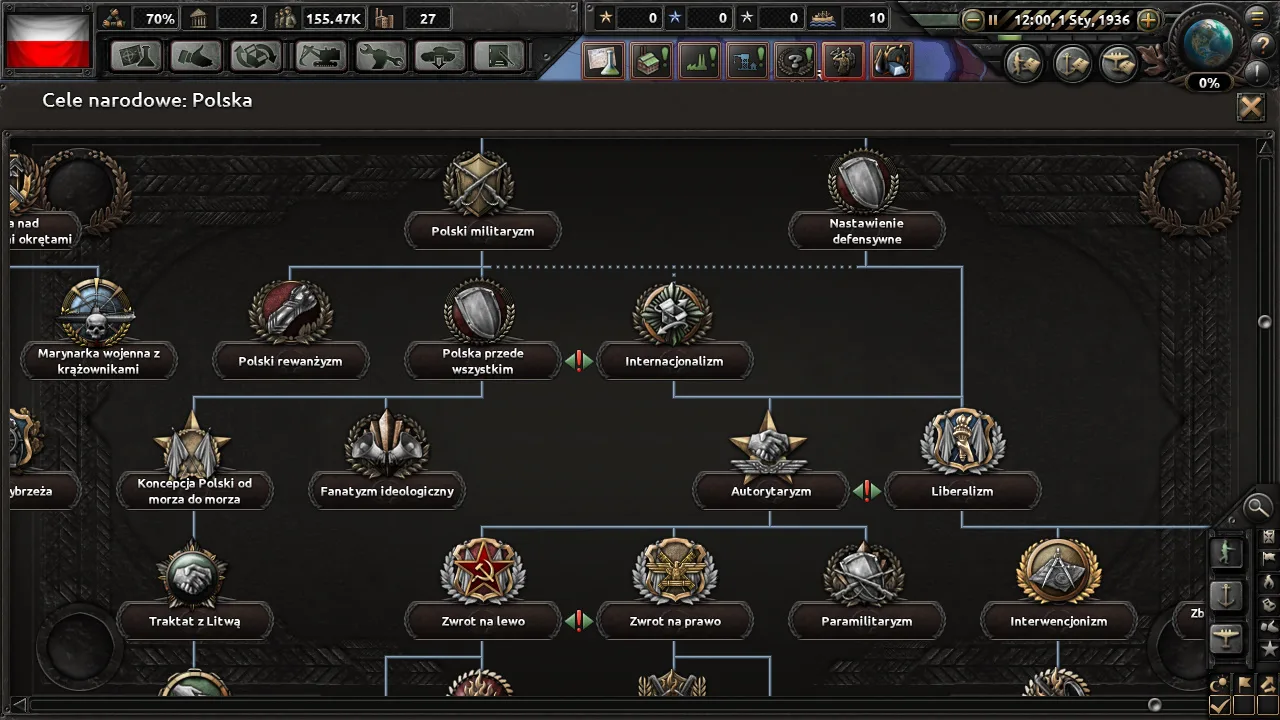Click the magnifier search button
The width and height of the screenshot is (1280, 720).
[x=1257, y=508]
